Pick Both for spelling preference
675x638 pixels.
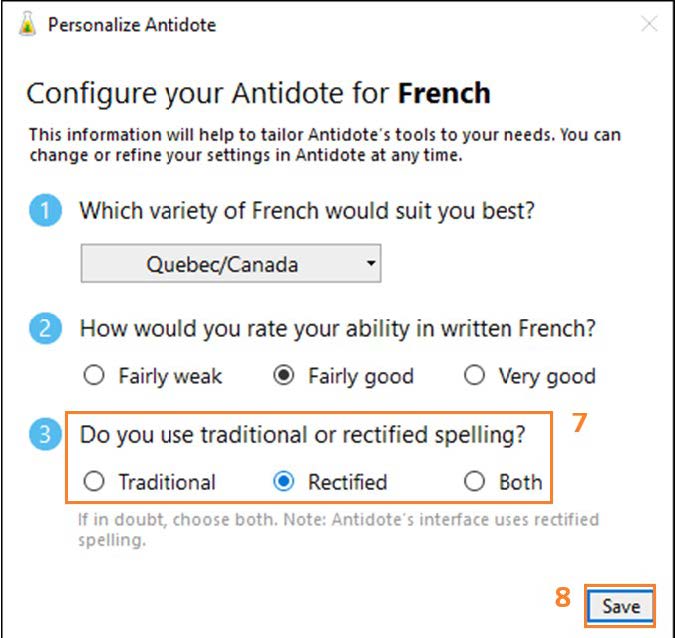click(475, 482)
